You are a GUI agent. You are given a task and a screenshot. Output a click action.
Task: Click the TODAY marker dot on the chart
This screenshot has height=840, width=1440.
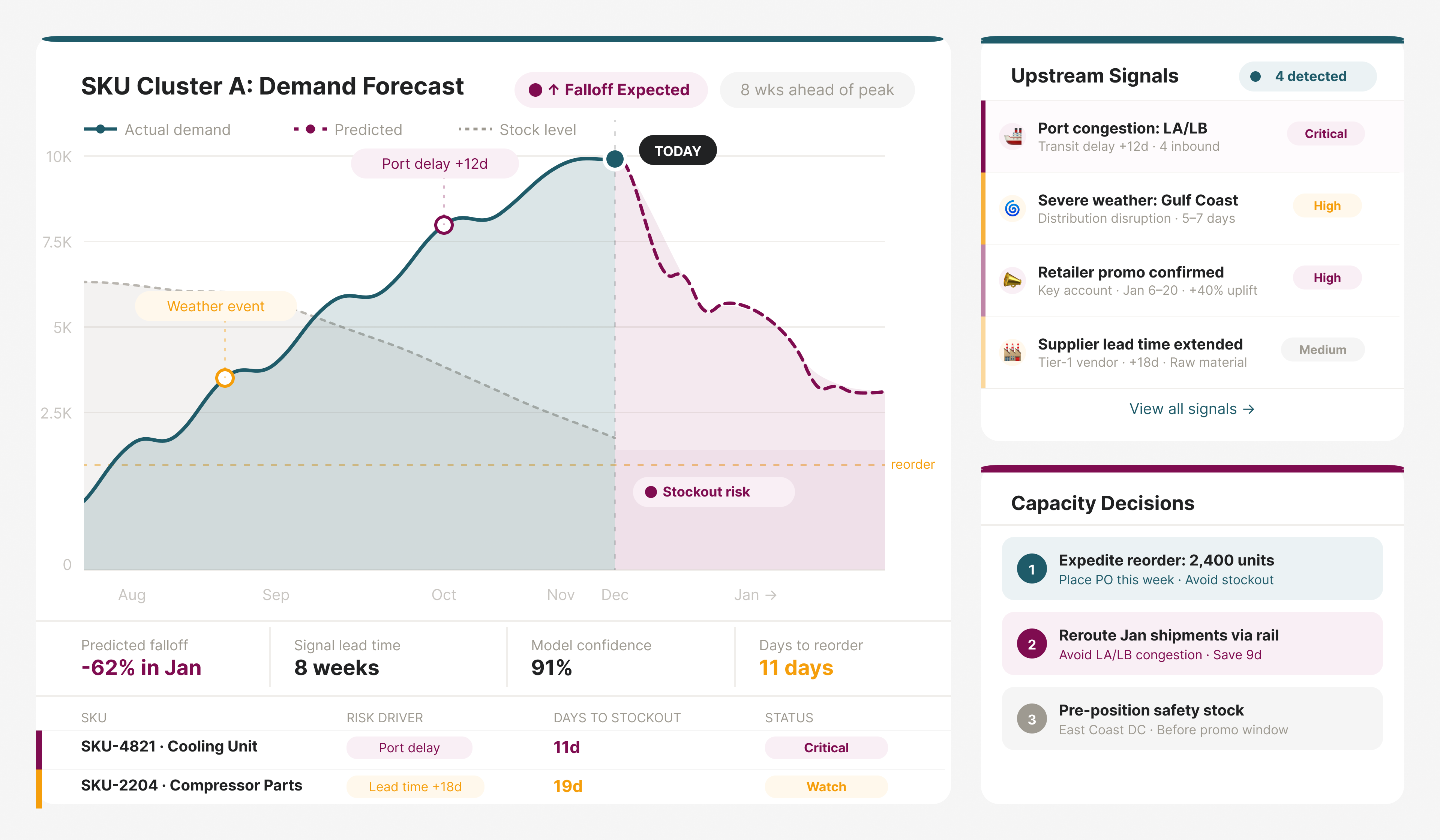coord(614,159)
